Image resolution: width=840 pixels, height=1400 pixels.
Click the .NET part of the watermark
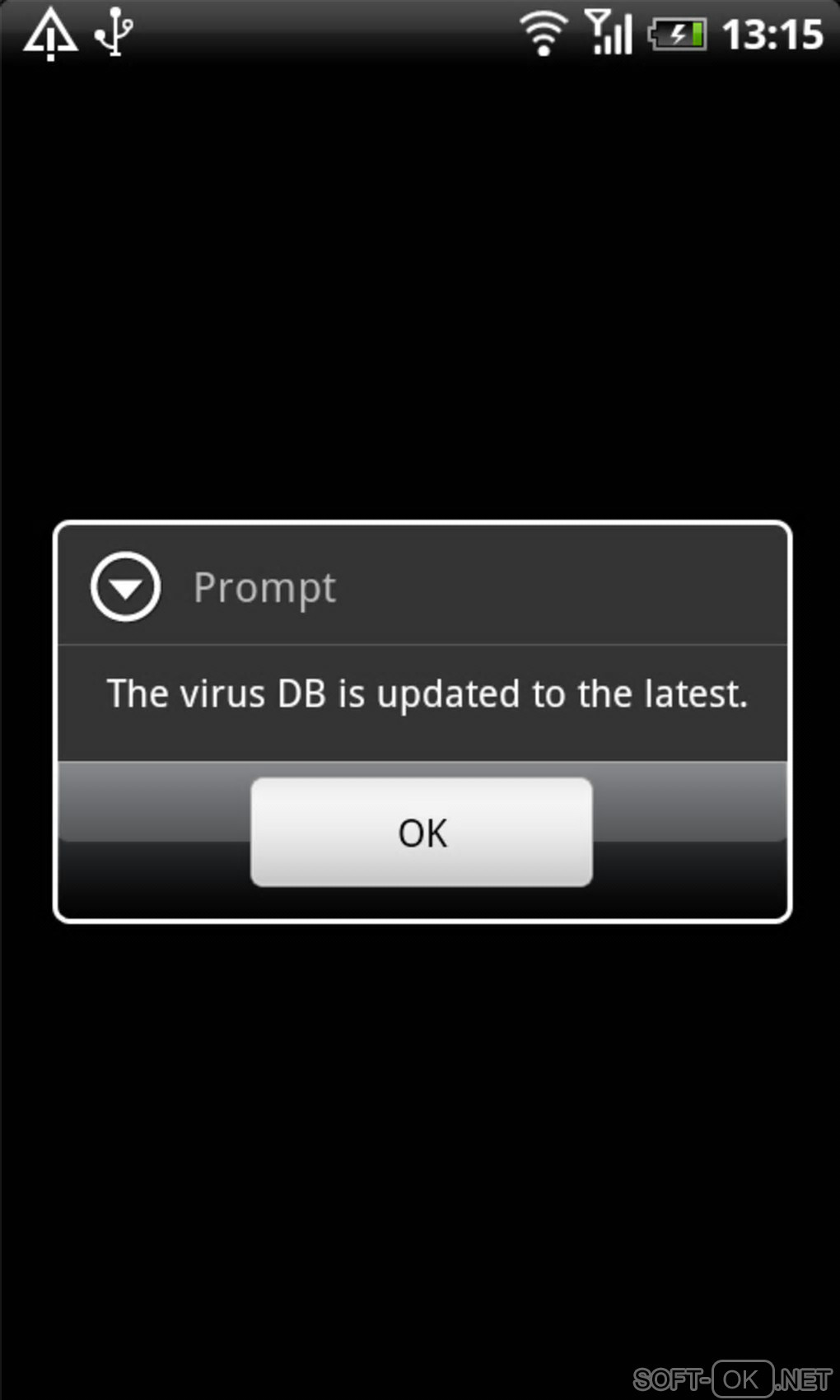[x=804, y=1379]
